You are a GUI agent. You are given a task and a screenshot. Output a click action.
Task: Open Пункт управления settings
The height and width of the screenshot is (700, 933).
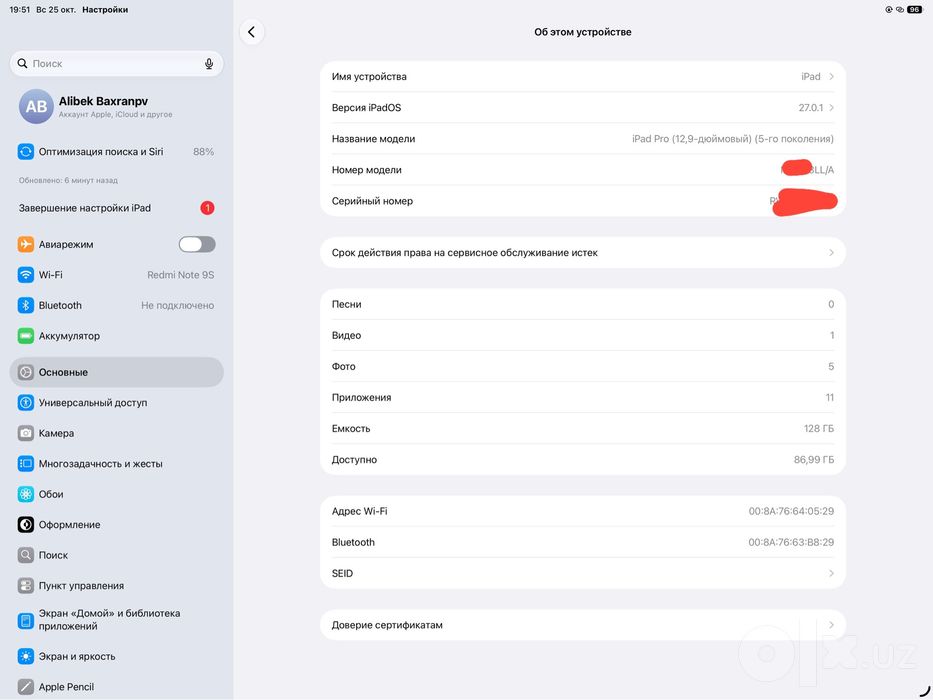click(x=117, y=586)
